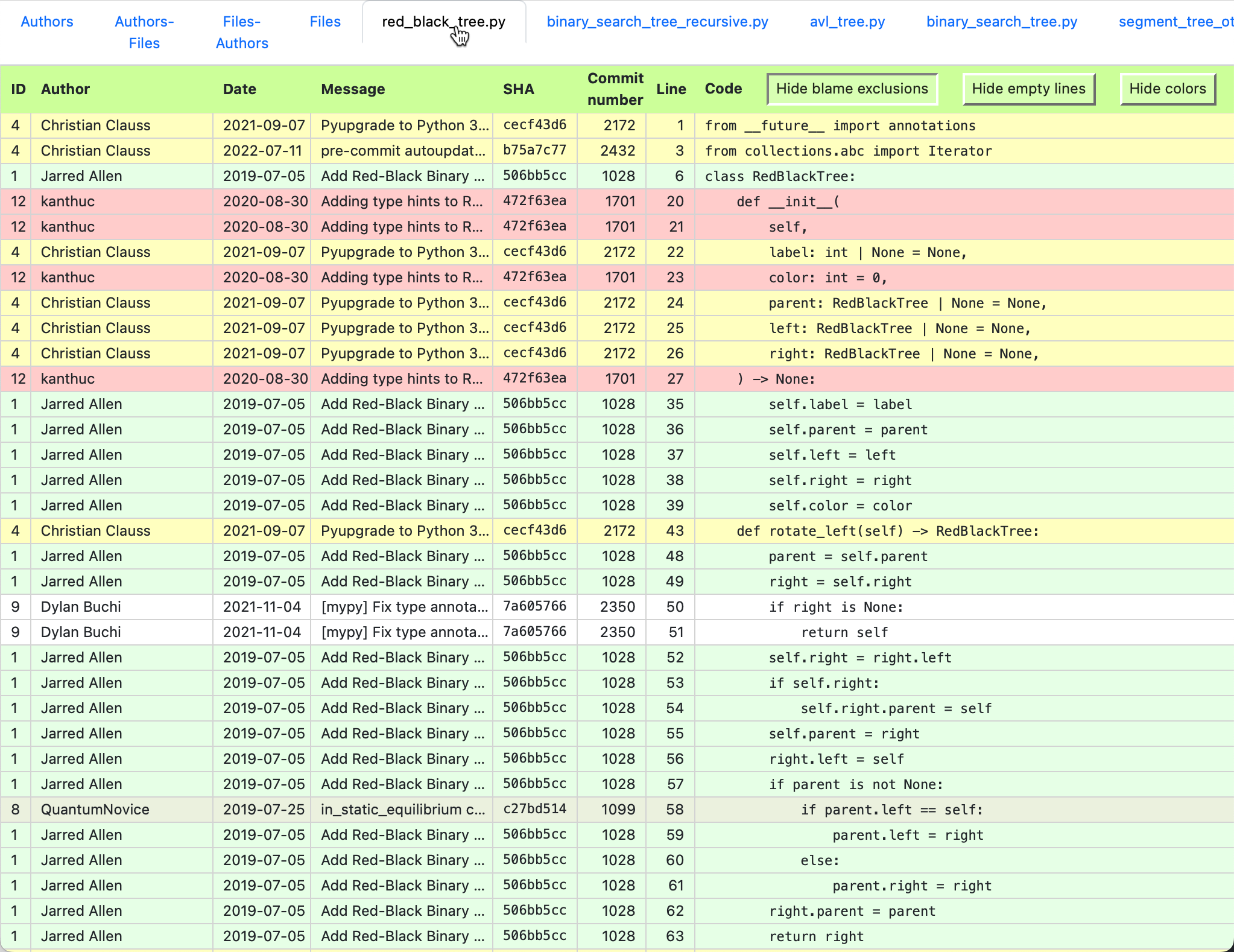
Task: Click date 2019-07-25 cell
Action: click(x=262, y=809)
